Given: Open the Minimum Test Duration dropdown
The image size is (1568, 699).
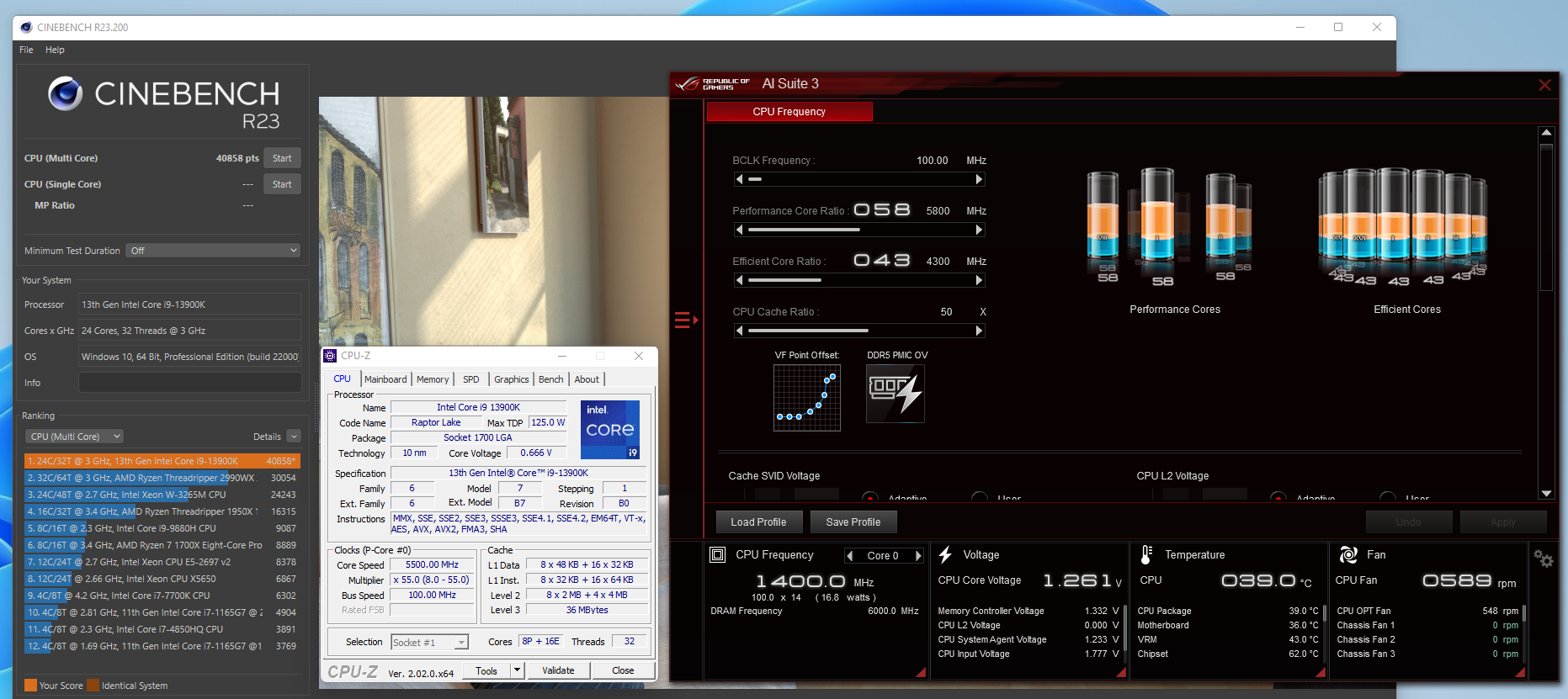Looking at the screenshot, I should [213, 251].
